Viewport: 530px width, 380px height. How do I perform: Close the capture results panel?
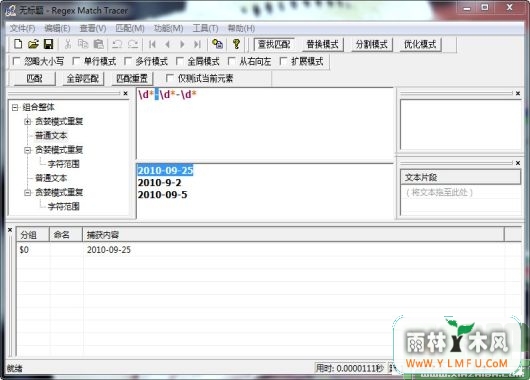click(x=10, y=230)
